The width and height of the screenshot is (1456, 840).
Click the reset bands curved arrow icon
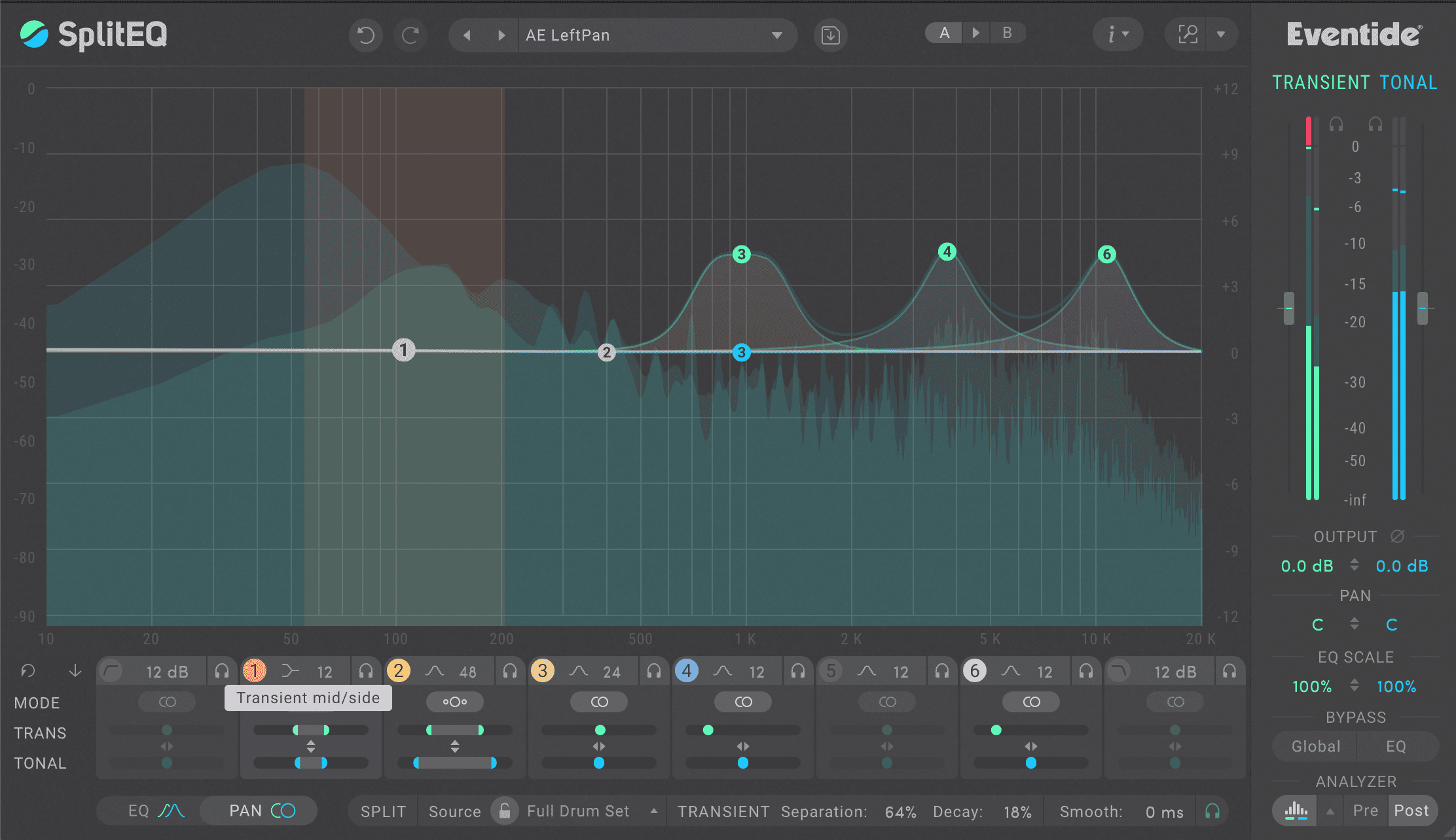click(27, 670)
